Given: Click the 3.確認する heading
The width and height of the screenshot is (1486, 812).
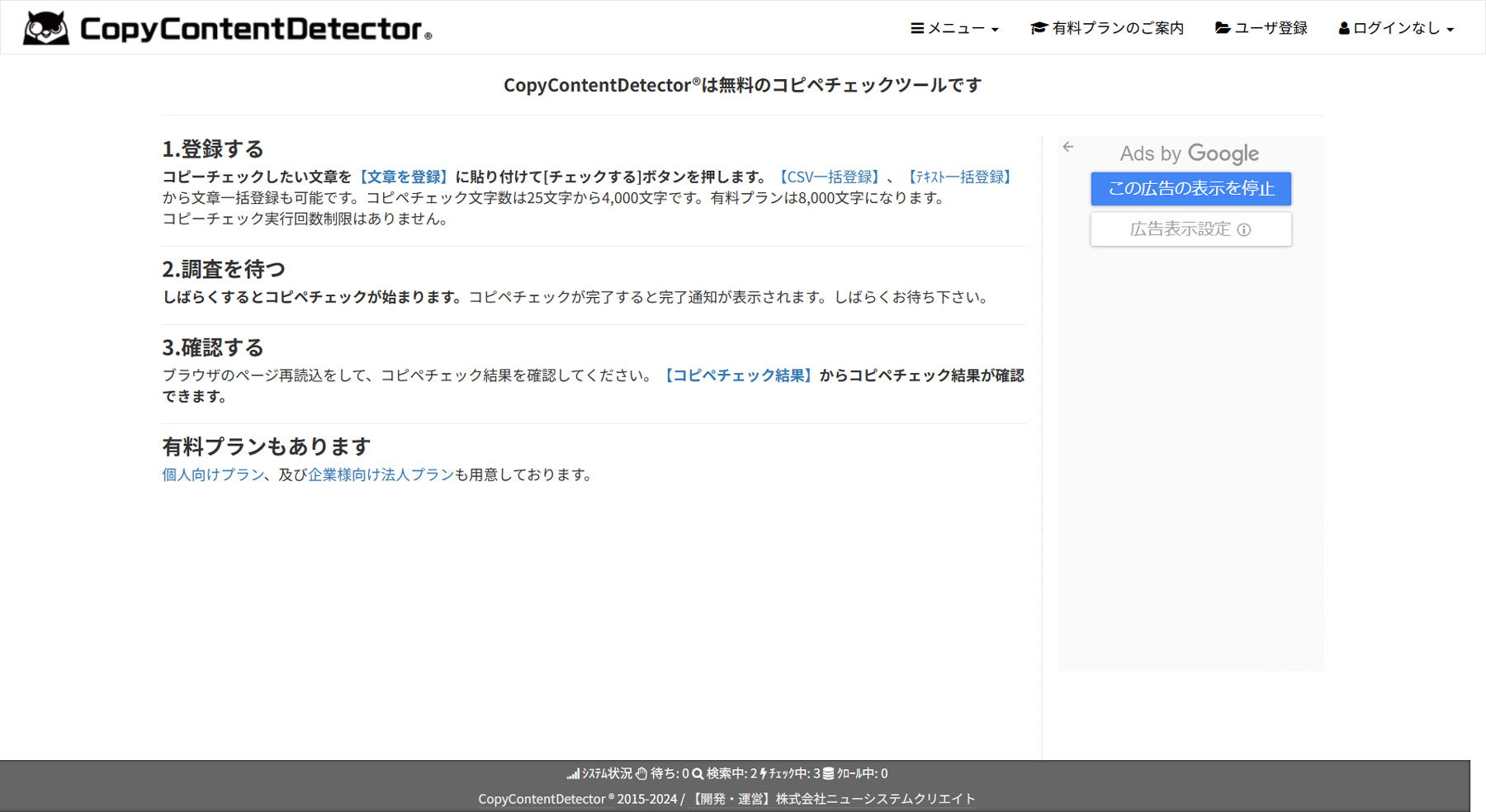Looking at the screenshot, I should (x=213, y=348).
